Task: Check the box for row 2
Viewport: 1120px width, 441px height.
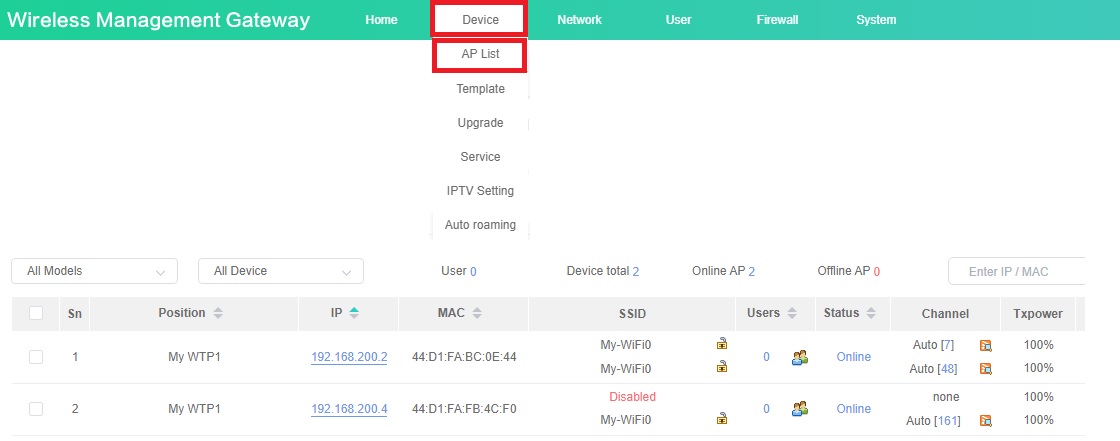Action: [36, 409]
